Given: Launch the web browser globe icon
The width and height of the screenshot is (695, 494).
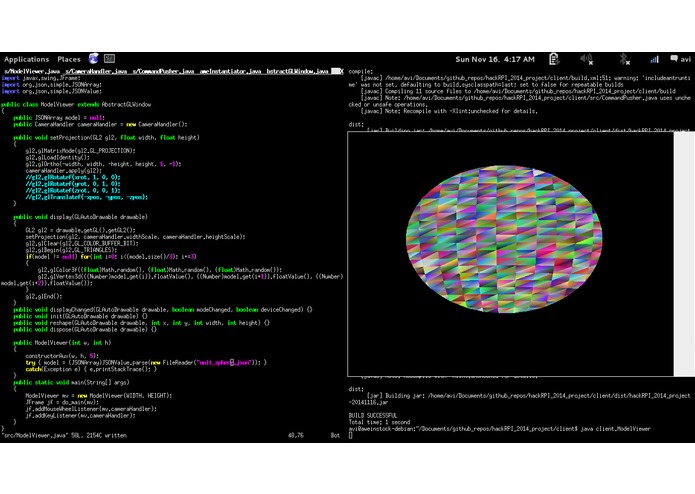Looking at the screenshot, I should pos(94,58).
